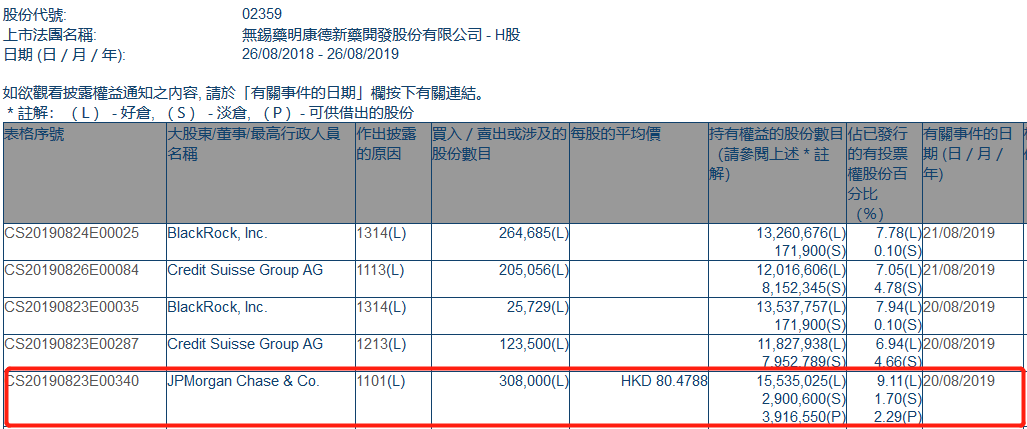Open form serial CS20190823E00035

[71, 307]
